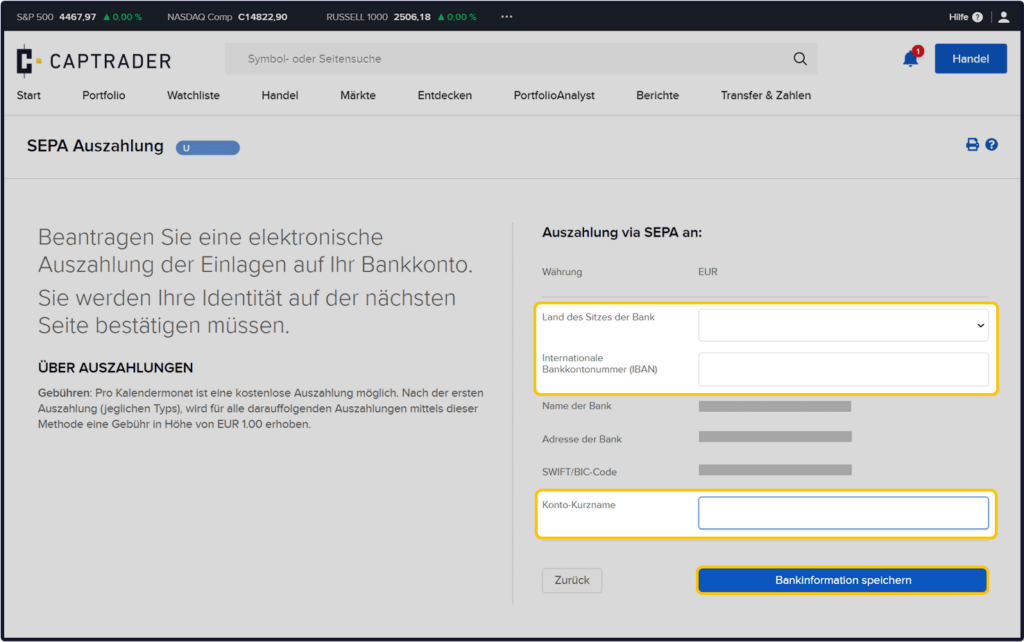The width and height of the screenshot is (1024, 642).
Task: Click the ÜBER AUSZAHLUNGEN heading
Action: click(x=116, y=368)
